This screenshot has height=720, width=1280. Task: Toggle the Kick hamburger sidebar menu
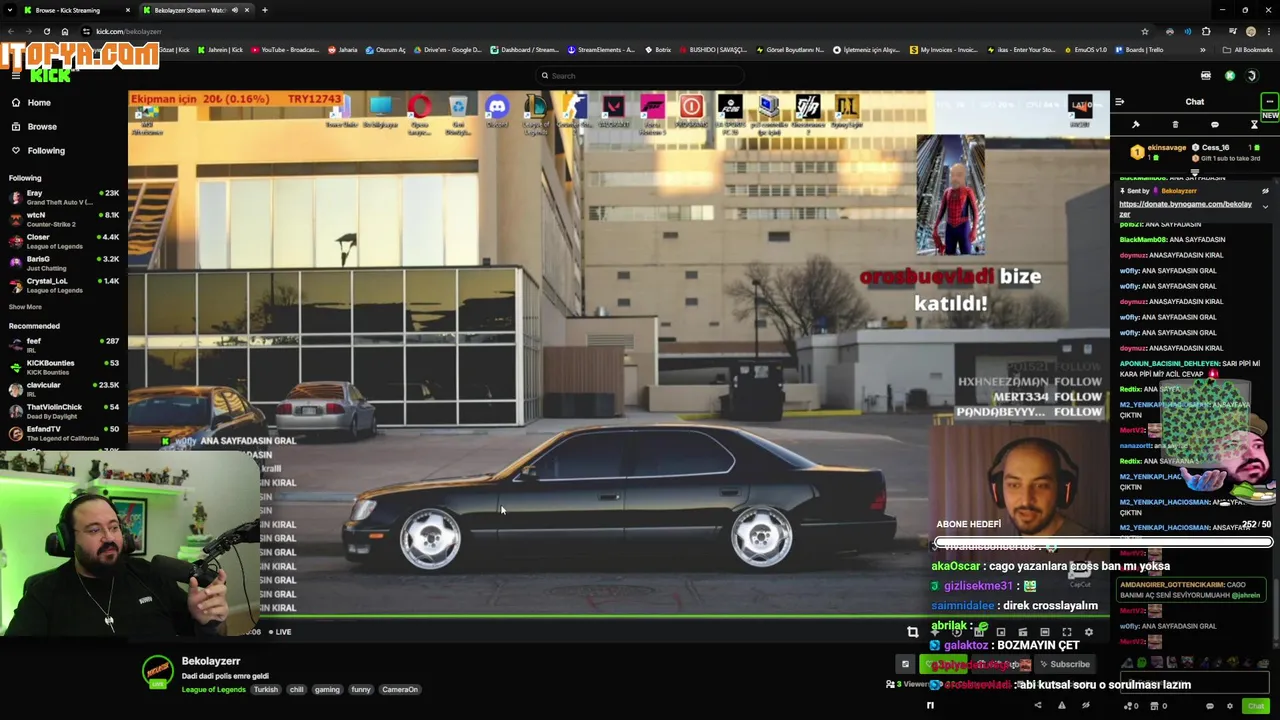(x=15, y=76)
